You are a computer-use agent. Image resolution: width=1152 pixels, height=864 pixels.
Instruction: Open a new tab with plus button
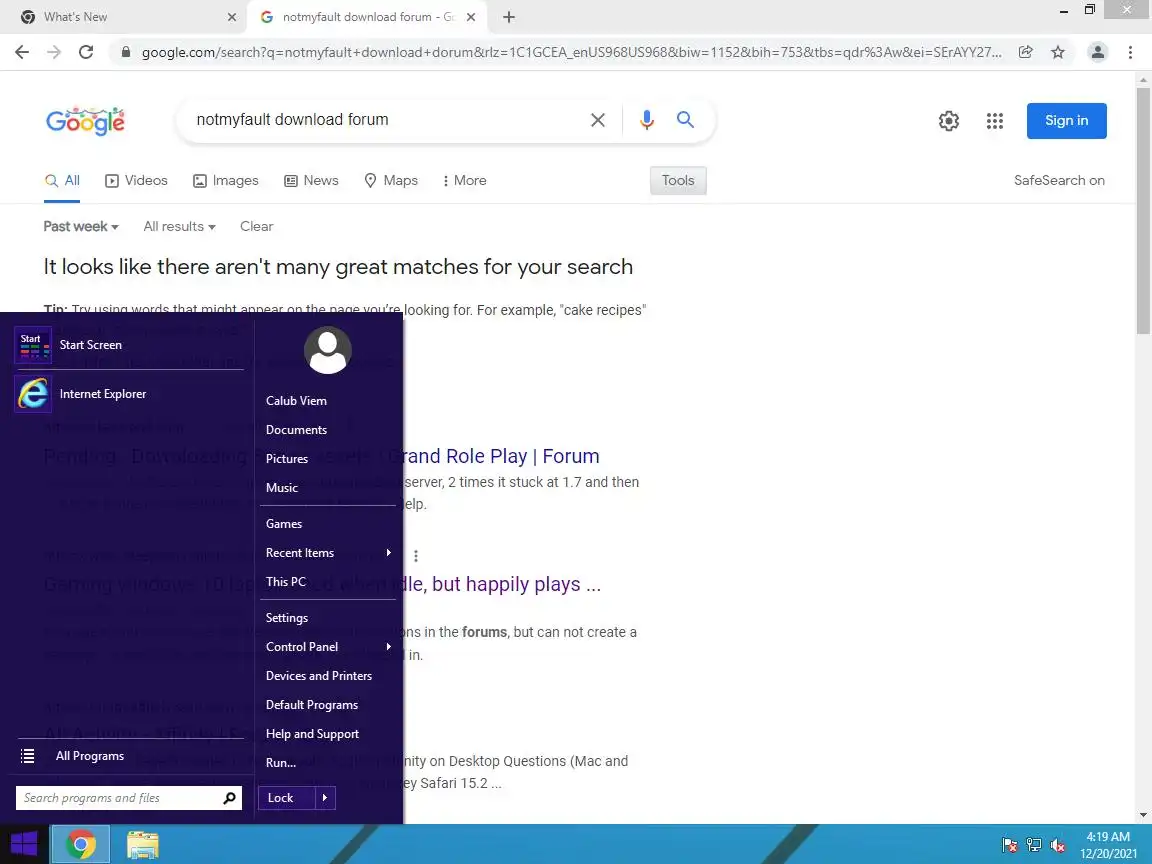(508, 17)
